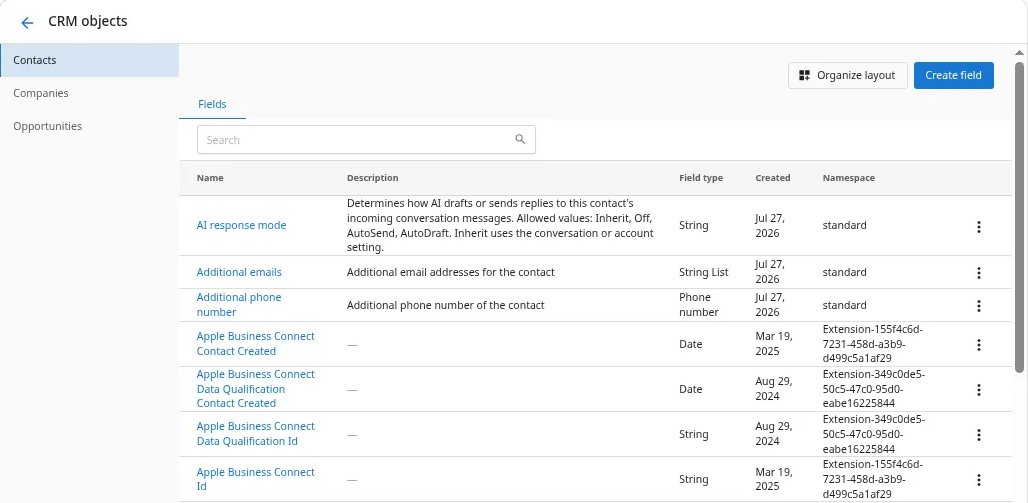The height and width of the screenshot is (503, 1028).
Task: Click the 'Phone number' field type cell
Action: 699,305
